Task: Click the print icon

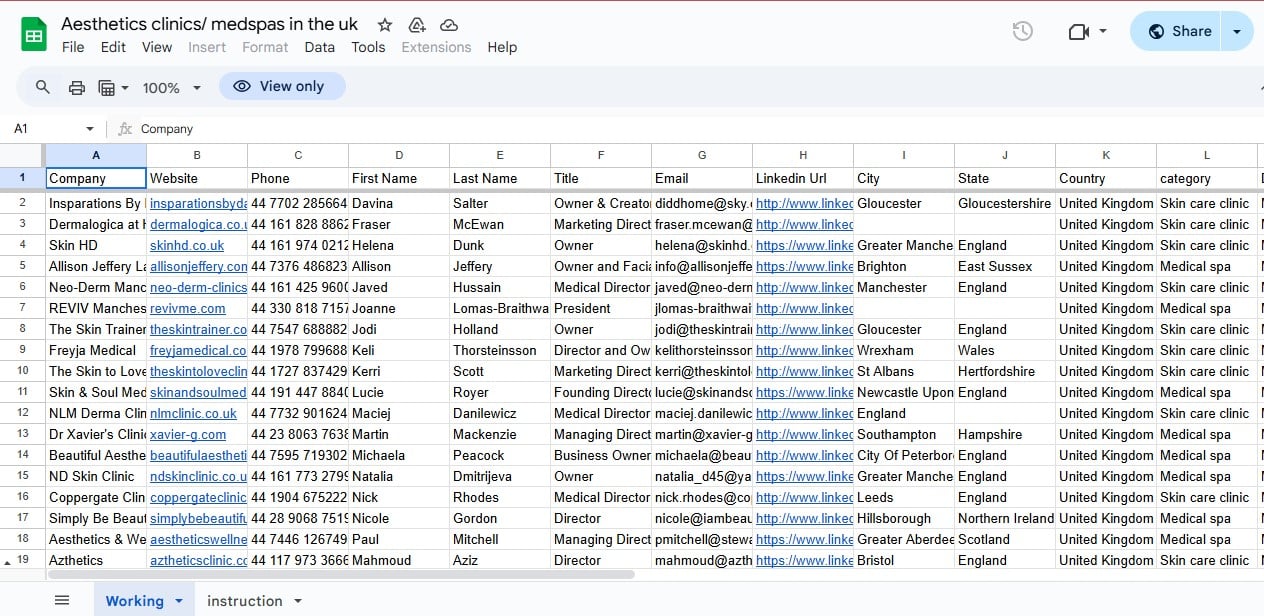Action: pyautogui.click(x=77, y=86)
